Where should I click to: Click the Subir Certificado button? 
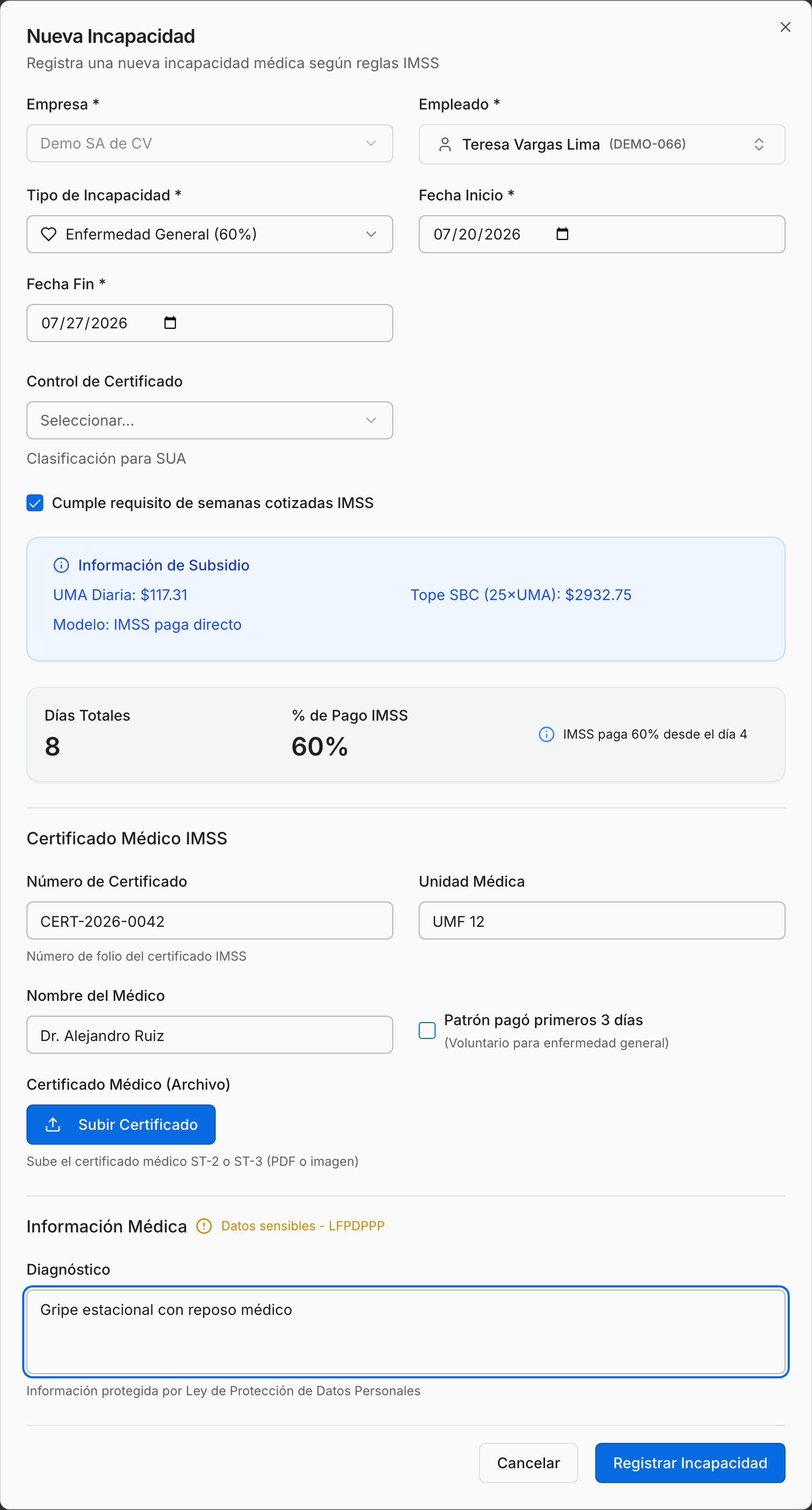pos(121,1124)
